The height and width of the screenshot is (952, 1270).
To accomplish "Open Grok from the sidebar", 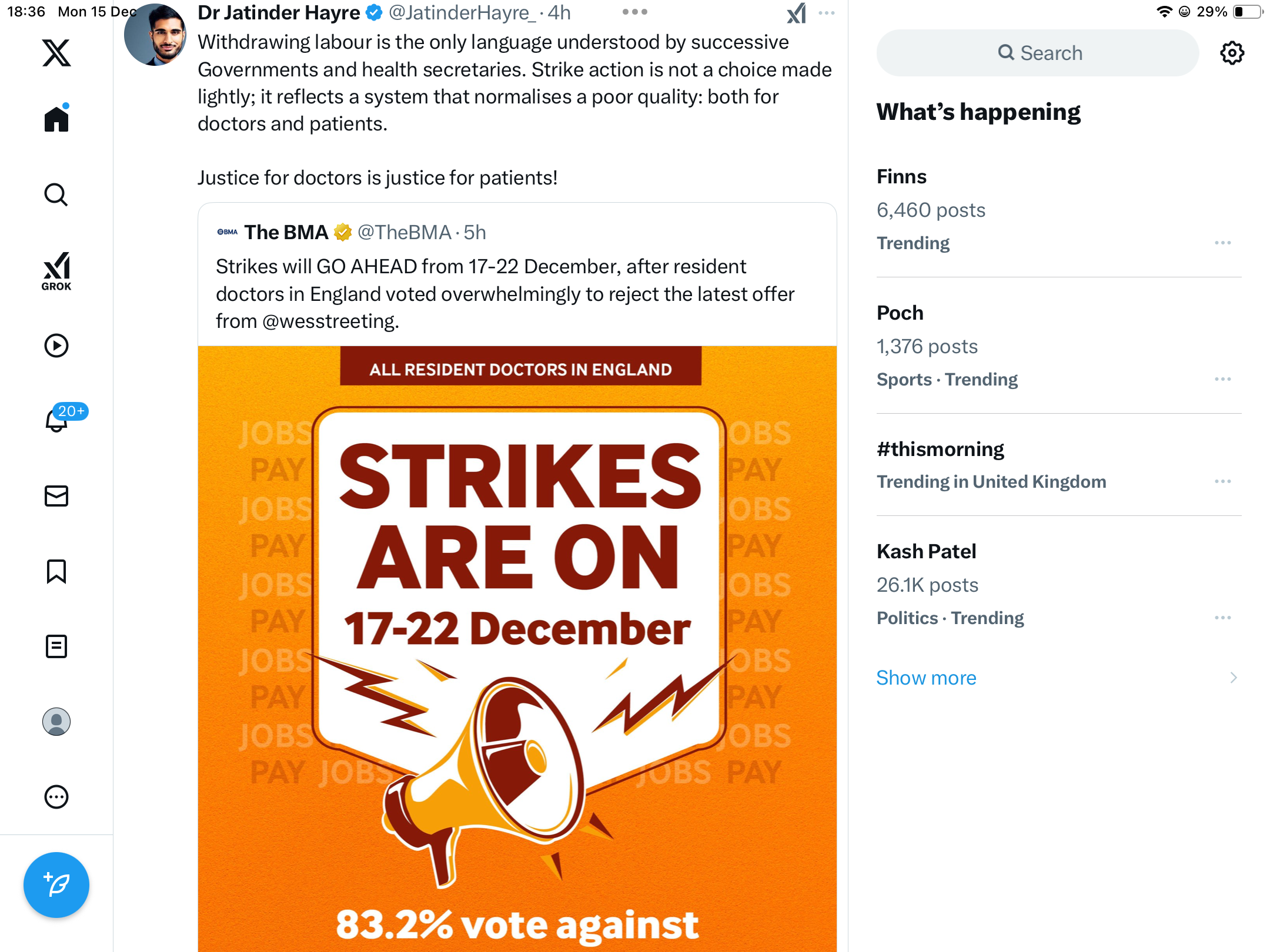I will click(x=56, y=271).
